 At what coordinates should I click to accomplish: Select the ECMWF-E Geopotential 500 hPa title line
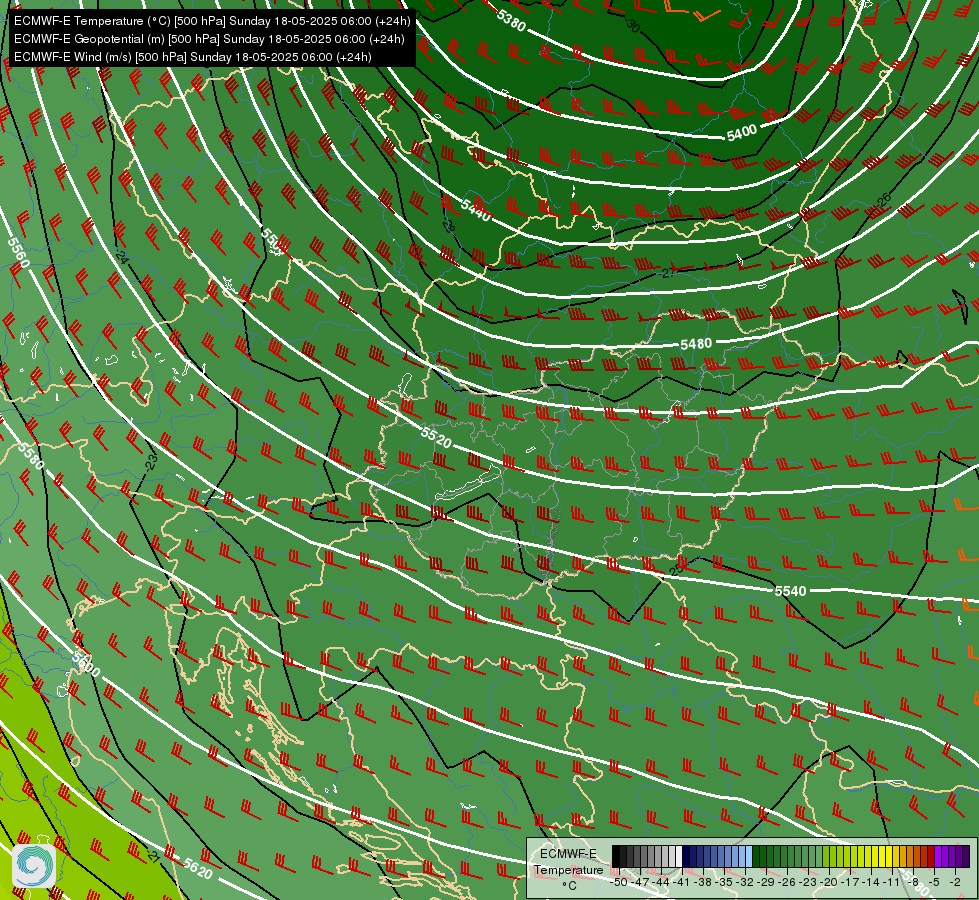209,39
